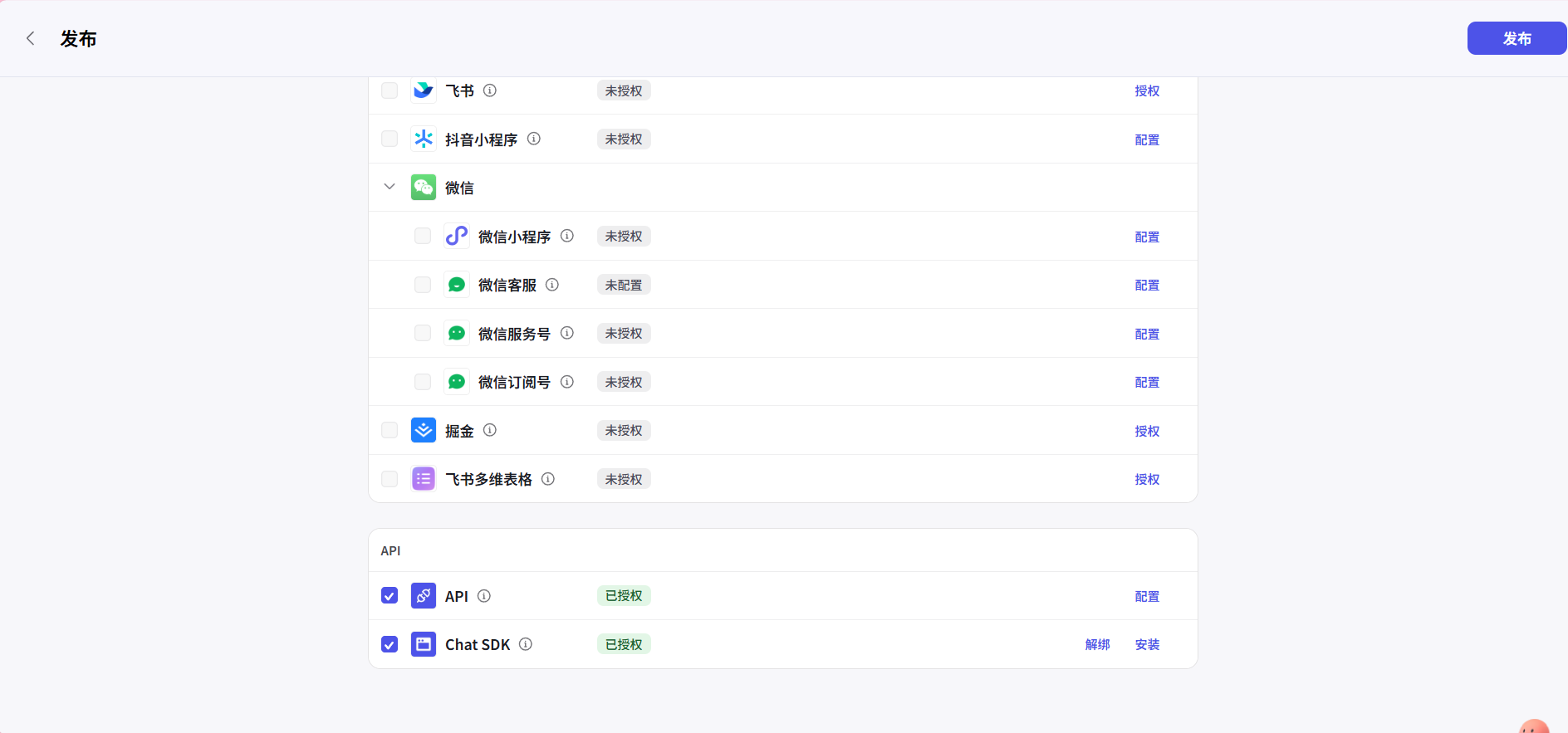This screenshot has height=733, width=1568.
Task: Click the blue 发布 publish button
Action: 1517,38
